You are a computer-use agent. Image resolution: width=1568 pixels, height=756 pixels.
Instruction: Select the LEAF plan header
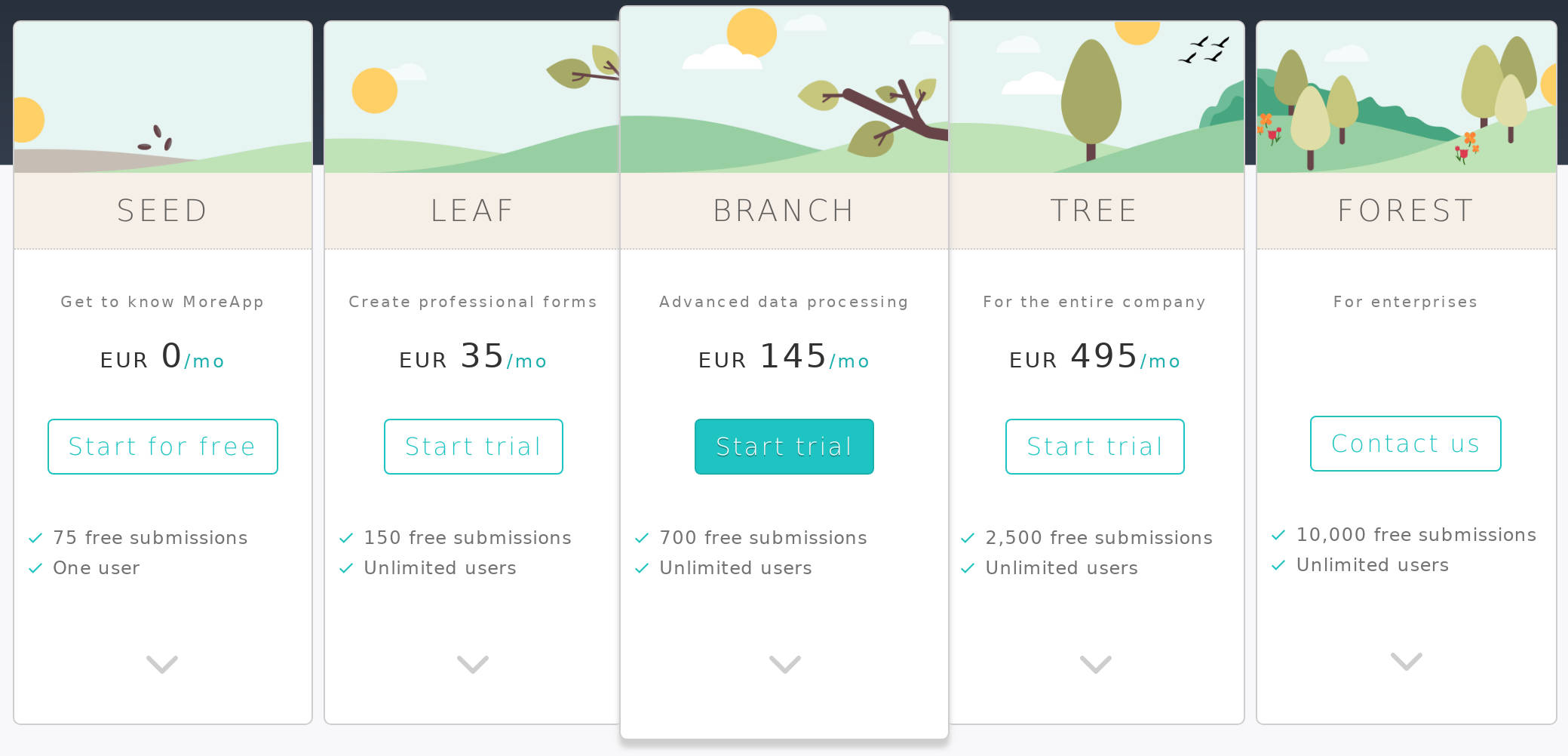(x=472, y=211)
